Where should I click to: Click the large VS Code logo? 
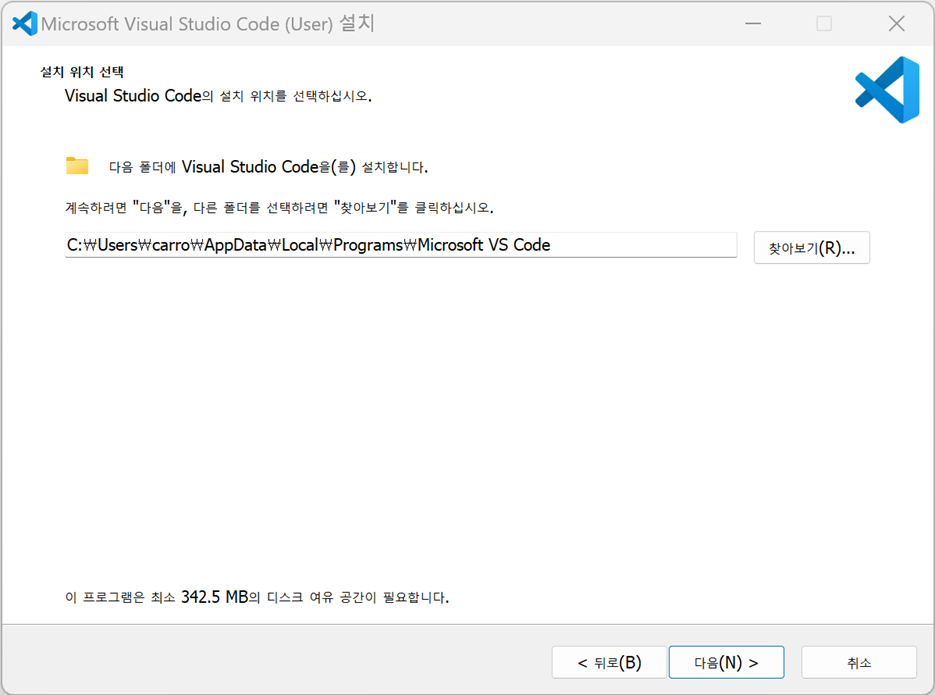coord(887,90)
